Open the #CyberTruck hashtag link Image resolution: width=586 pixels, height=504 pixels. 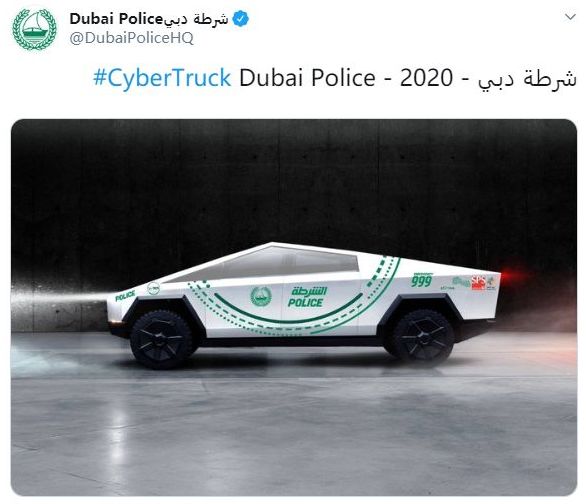[162, 78]
